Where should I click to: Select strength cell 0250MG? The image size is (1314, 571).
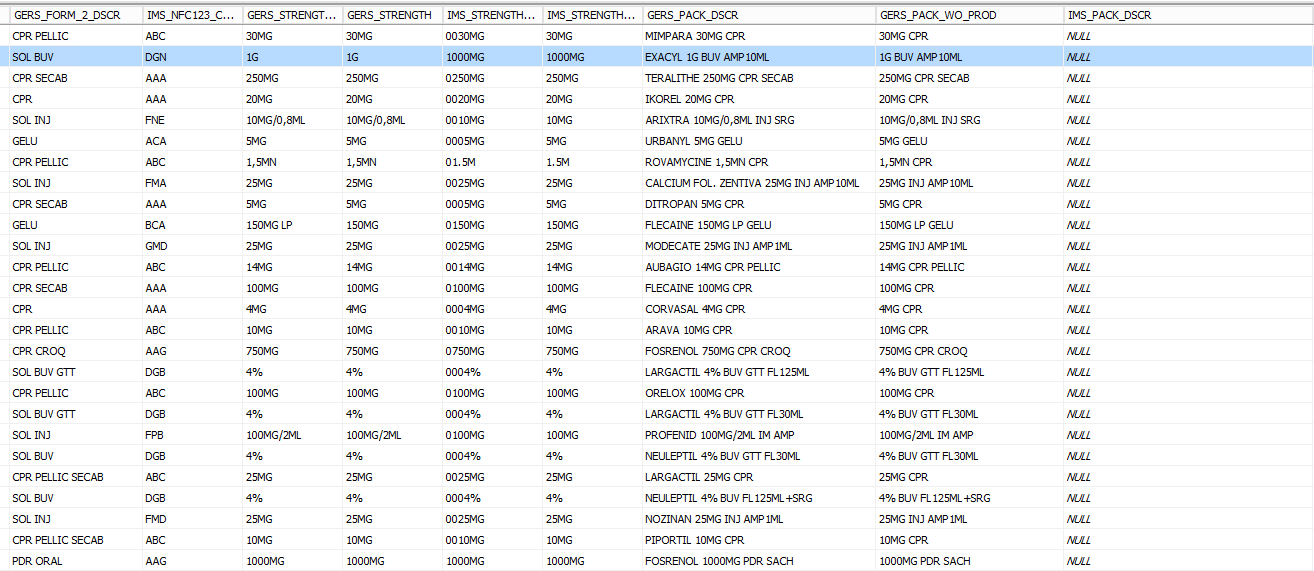click(492, 78)
